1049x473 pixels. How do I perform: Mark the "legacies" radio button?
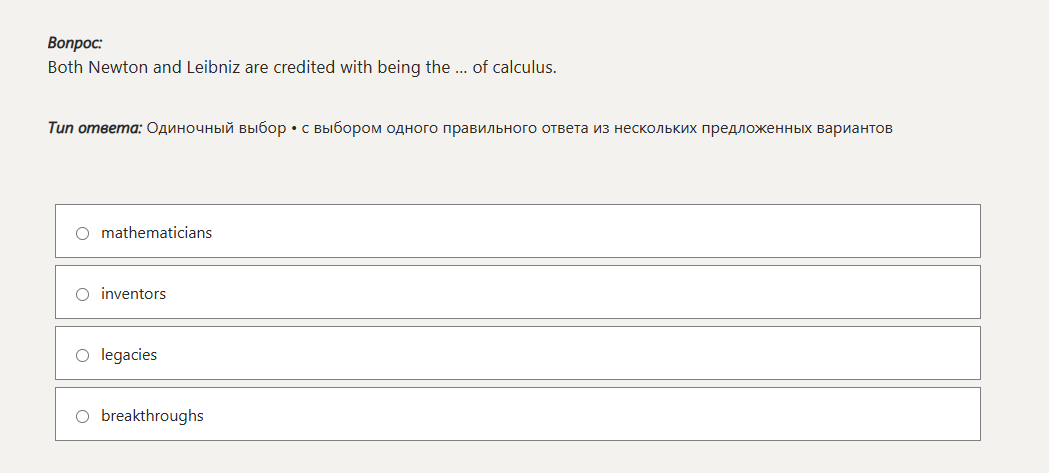pyautogui.click(x=82, y=355)
